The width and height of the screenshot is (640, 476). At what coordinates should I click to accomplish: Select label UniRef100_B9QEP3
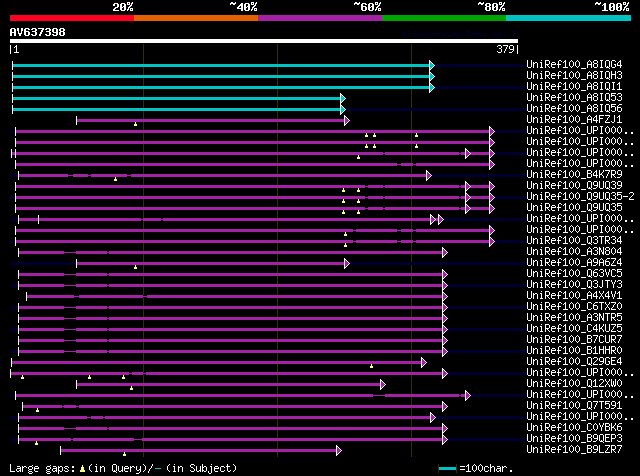(x=574, y=439)
